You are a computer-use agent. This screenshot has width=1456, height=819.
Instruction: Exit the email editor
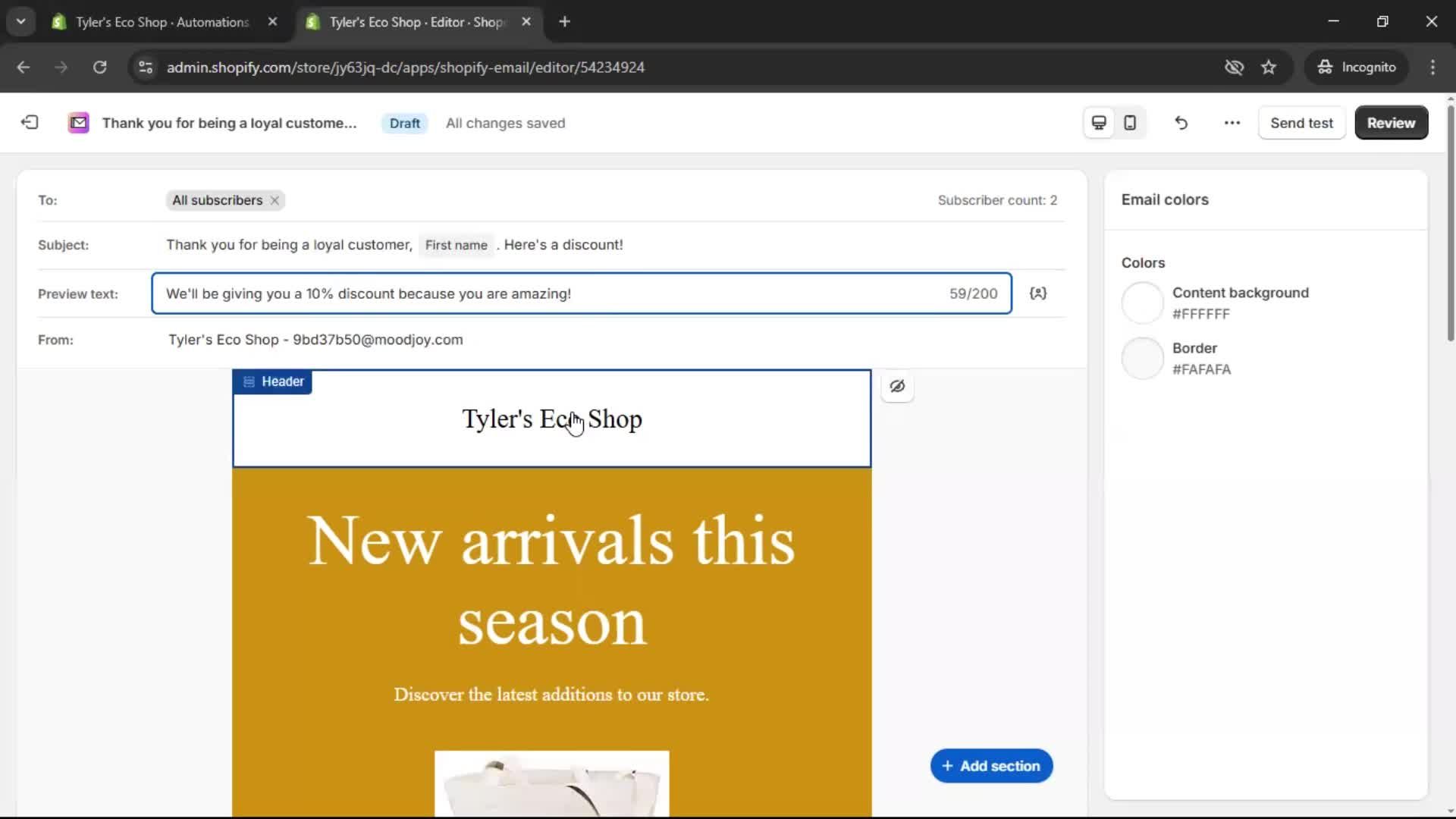[x=29, y=122]
